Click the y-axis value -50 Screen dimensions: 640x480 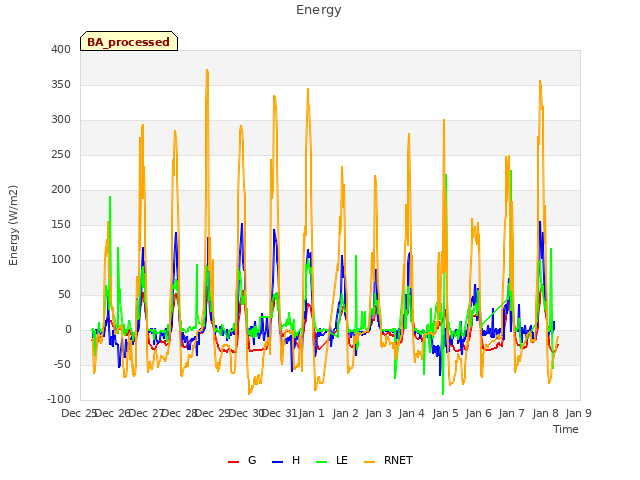click(62, 364)
